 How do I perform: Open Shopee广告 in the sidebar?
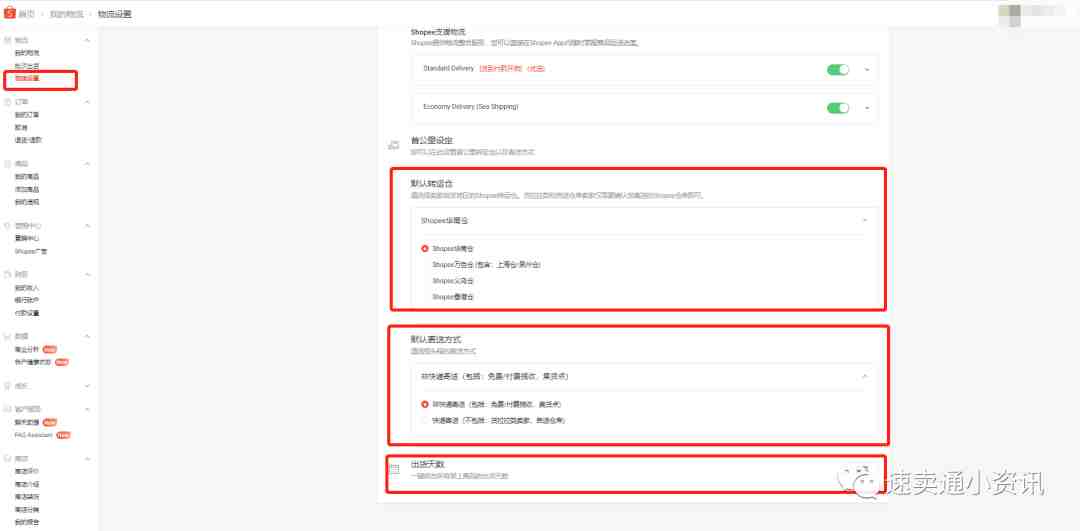click(x=31, y=251)
